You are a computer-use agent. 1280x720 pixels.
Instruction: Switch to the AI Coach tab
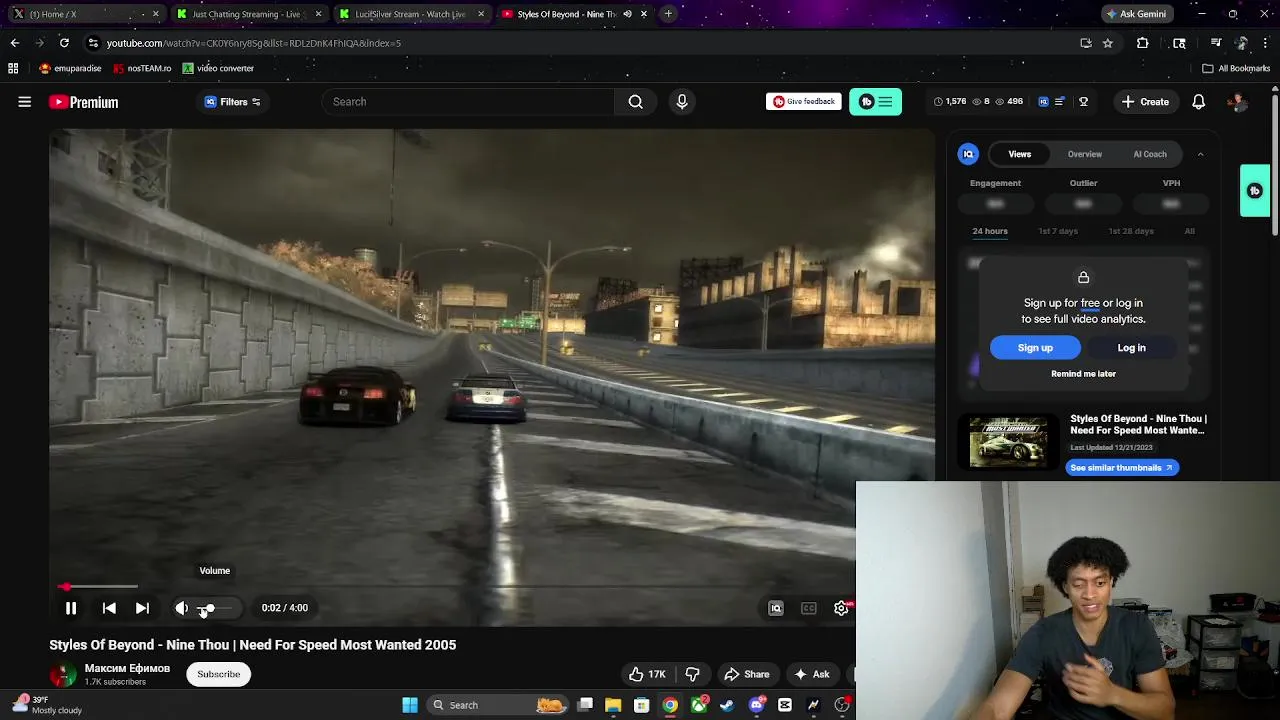coord(1149,154)
